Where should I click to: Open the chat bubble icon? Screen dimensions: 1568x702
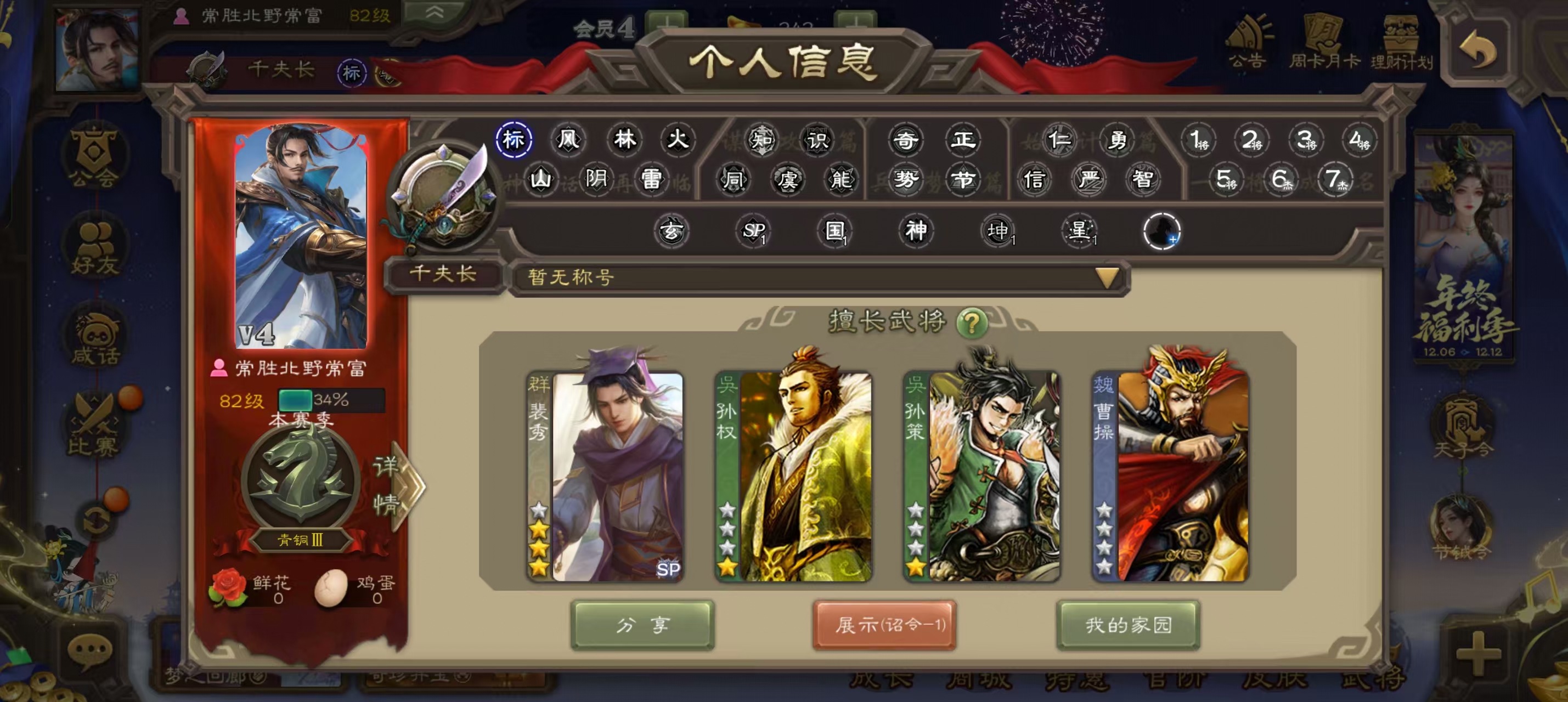pyautogui.click(x=89, y=651)
